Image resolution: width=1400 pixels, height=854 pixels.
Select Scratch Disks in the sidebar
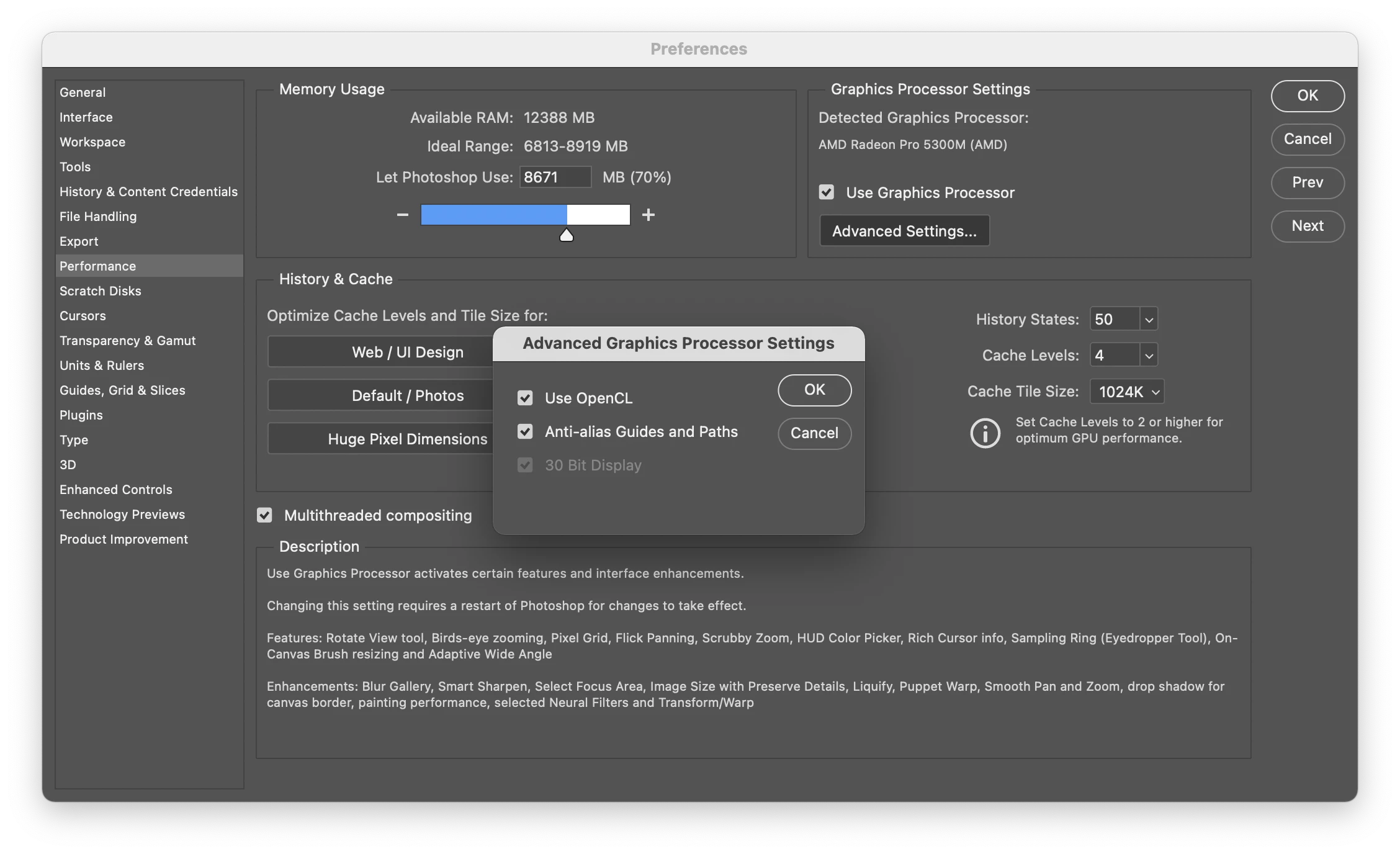click(101, 291)
